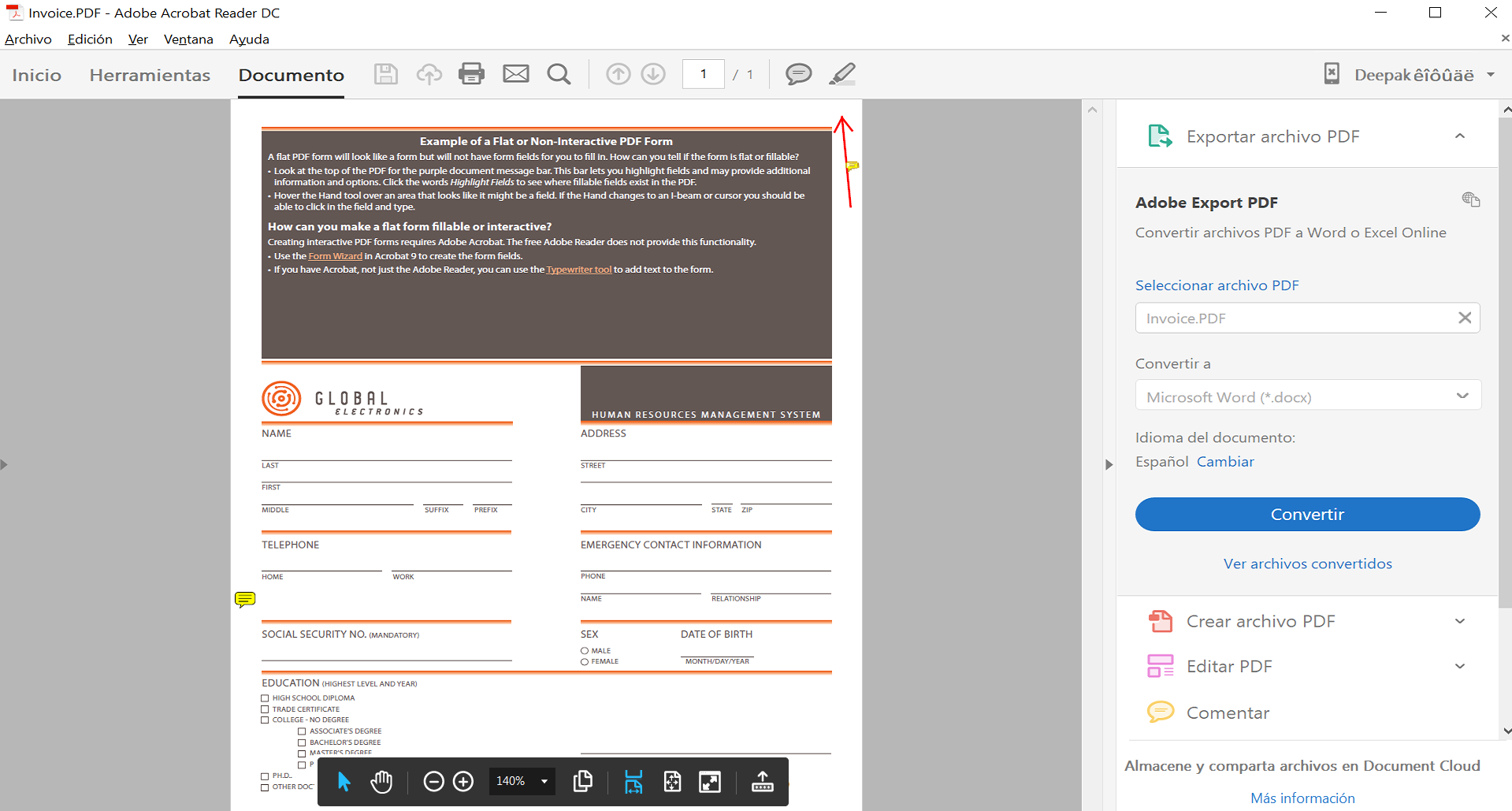Select the add comment bubble tool
This screenshot has width=1512, height=811.
click(x=799, y=74)
